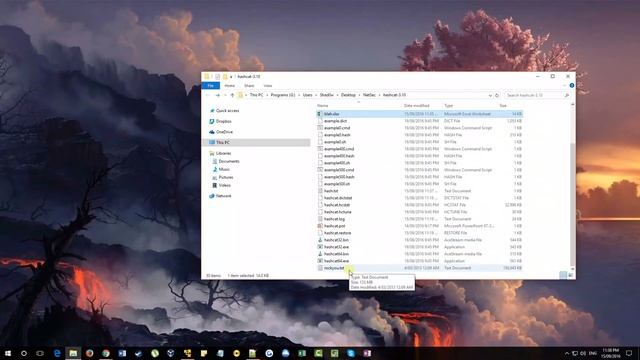Open Cortana search circle on taskbar
Screen dimensions: 640x360
click(24, 353)
